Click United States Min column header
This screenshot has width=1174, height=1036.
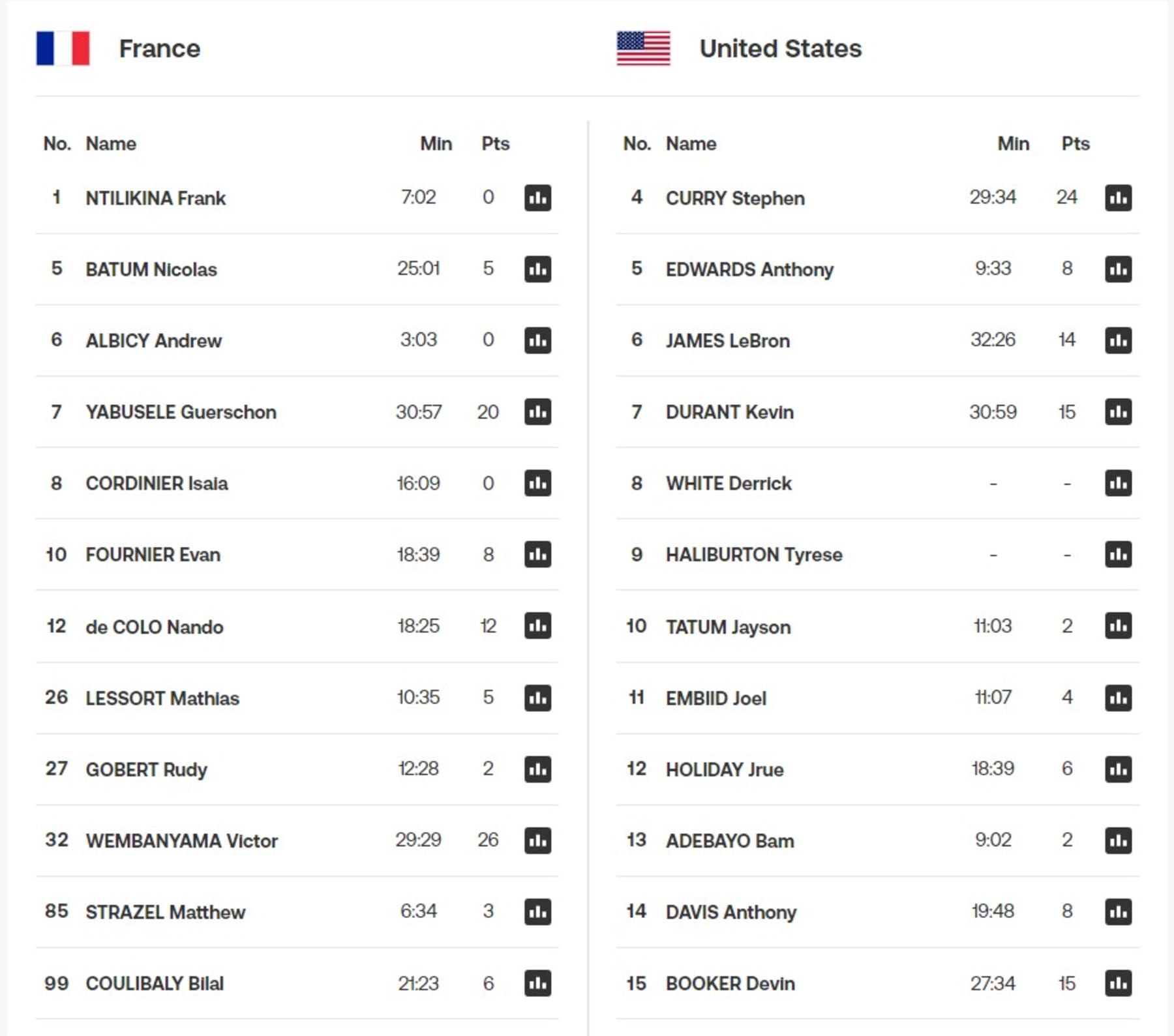(1013, 143)
